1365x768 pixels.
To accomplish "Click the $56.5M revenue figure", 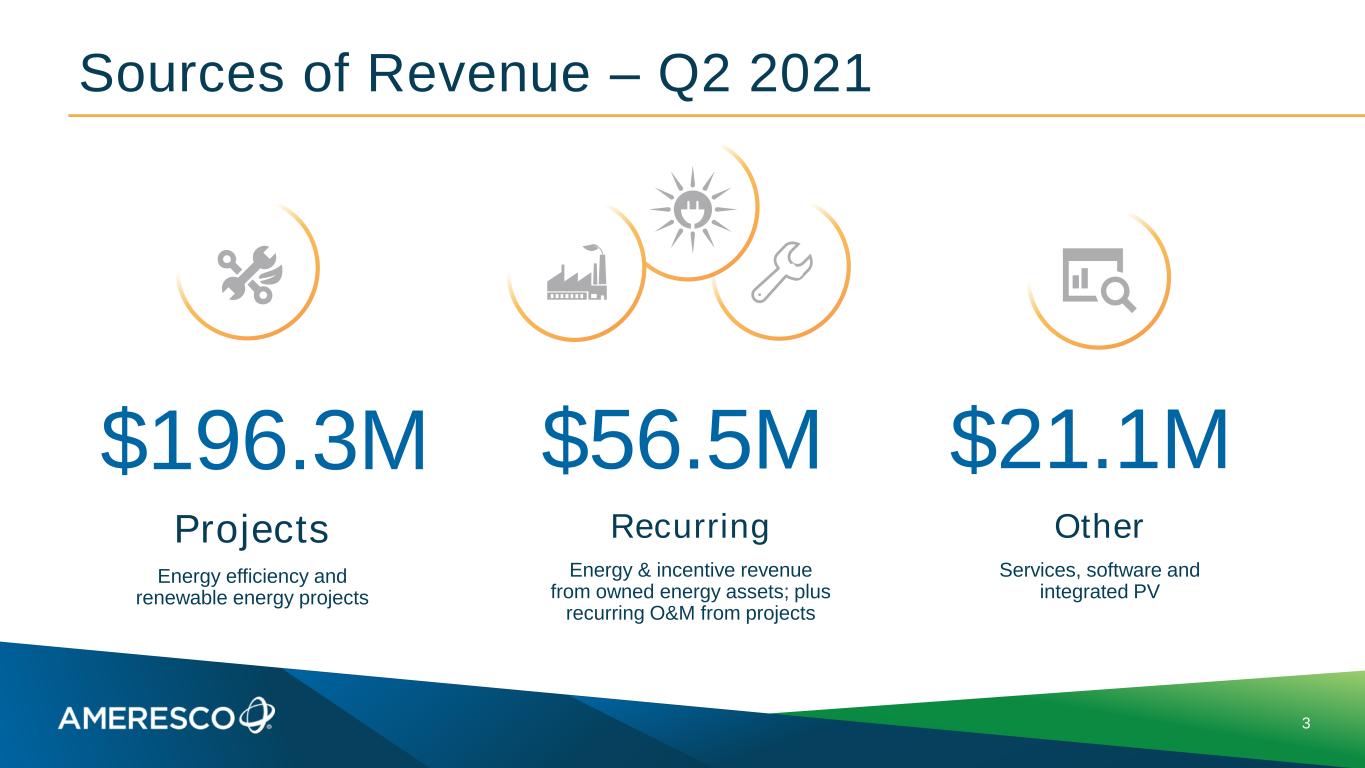I will 680,441.
